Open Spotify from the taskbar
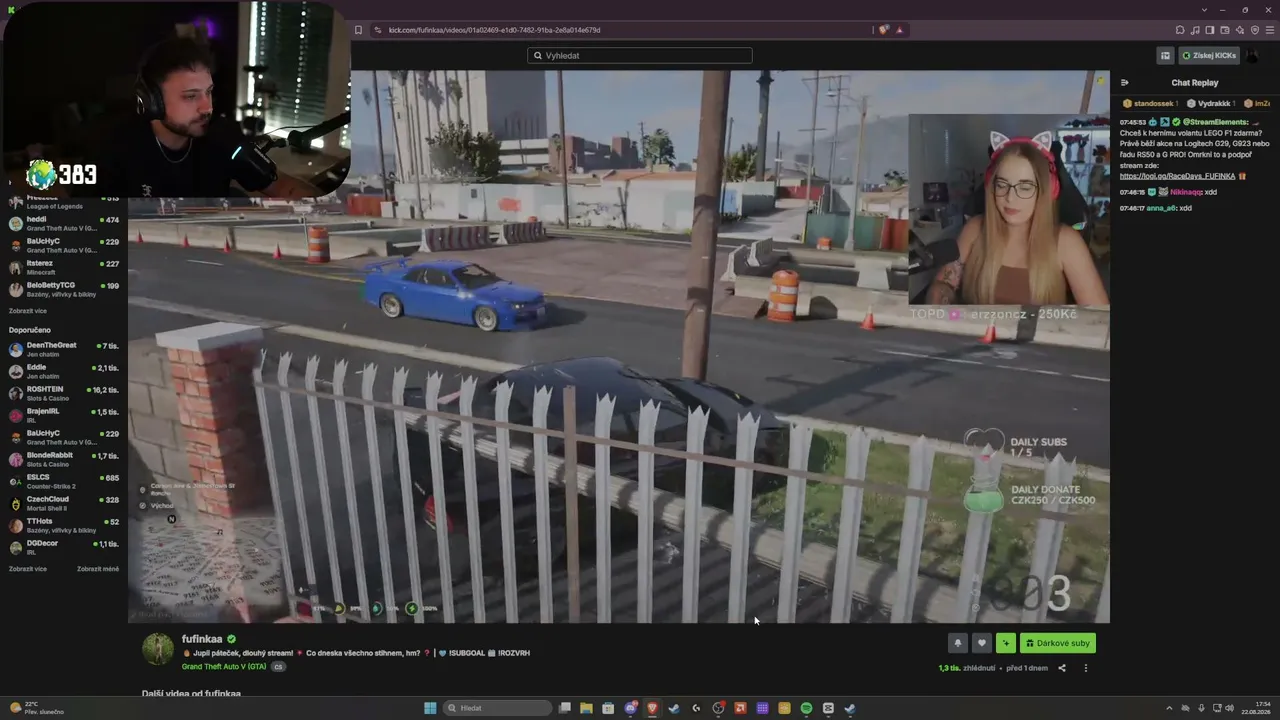Screen dimensions: 1280x720 point(806,708)
